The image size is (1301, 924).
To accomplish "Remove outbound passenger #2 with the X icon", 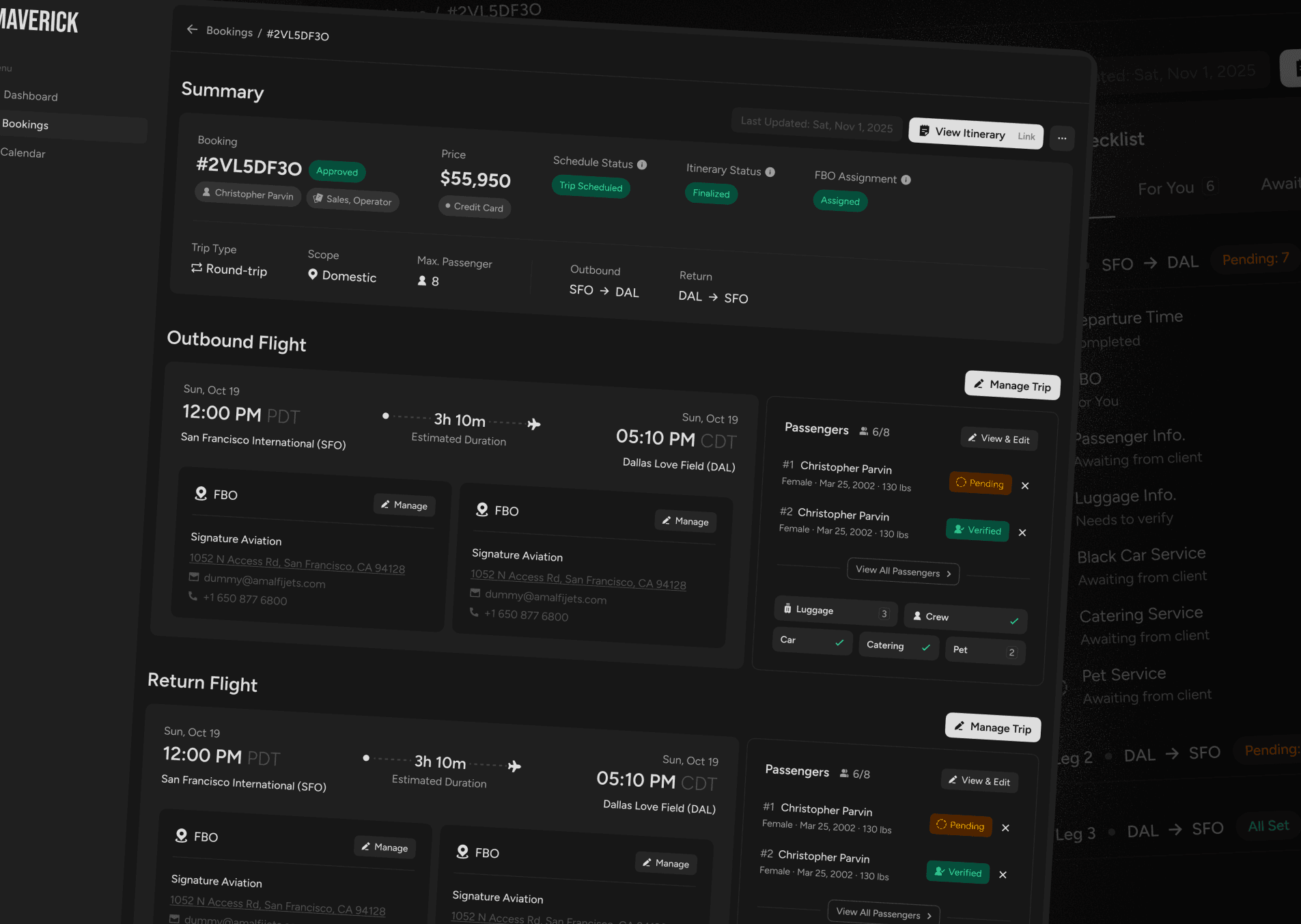I will click(1022, 533).
